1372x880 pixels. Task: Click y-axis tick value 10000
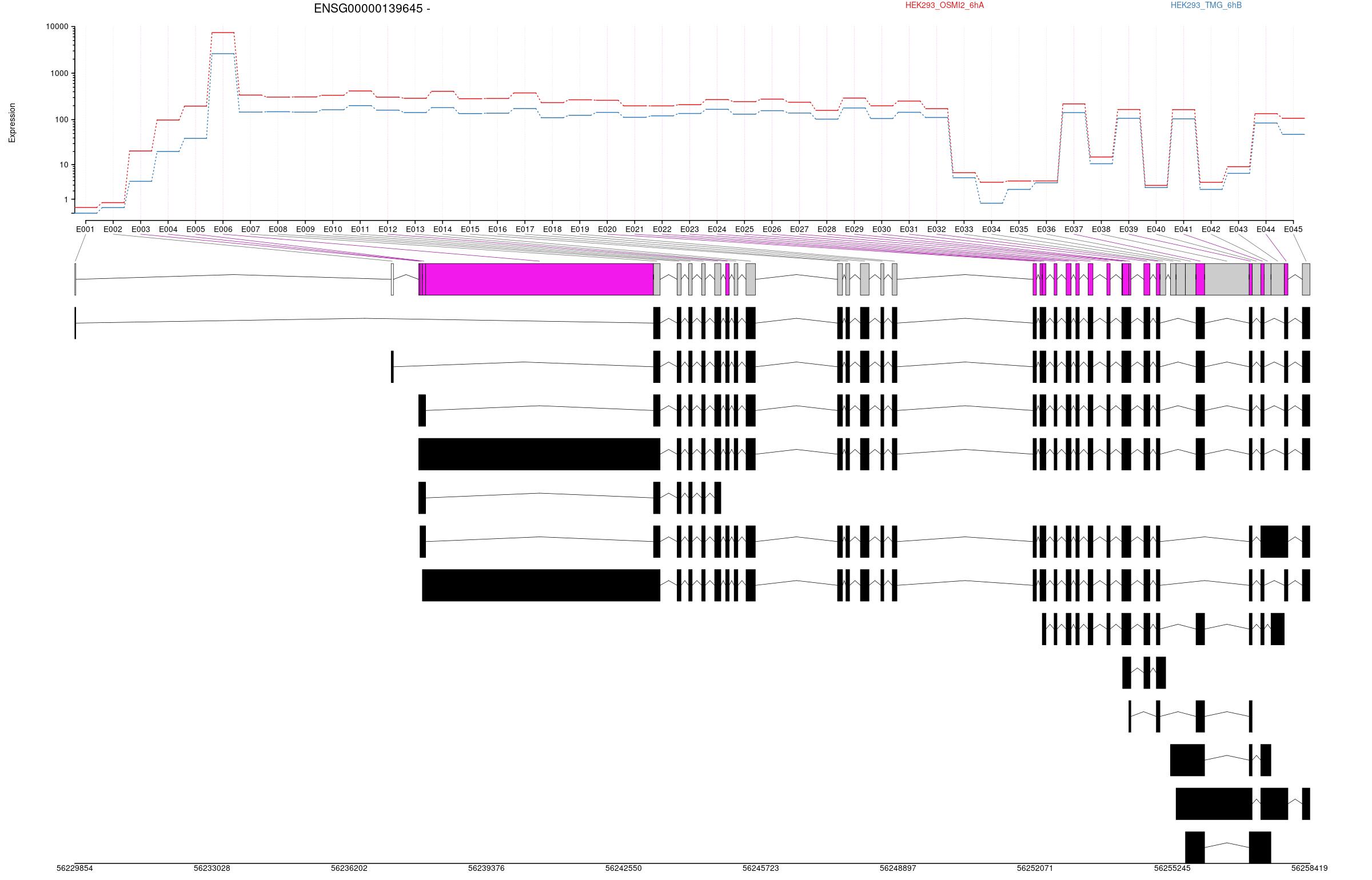57,27
